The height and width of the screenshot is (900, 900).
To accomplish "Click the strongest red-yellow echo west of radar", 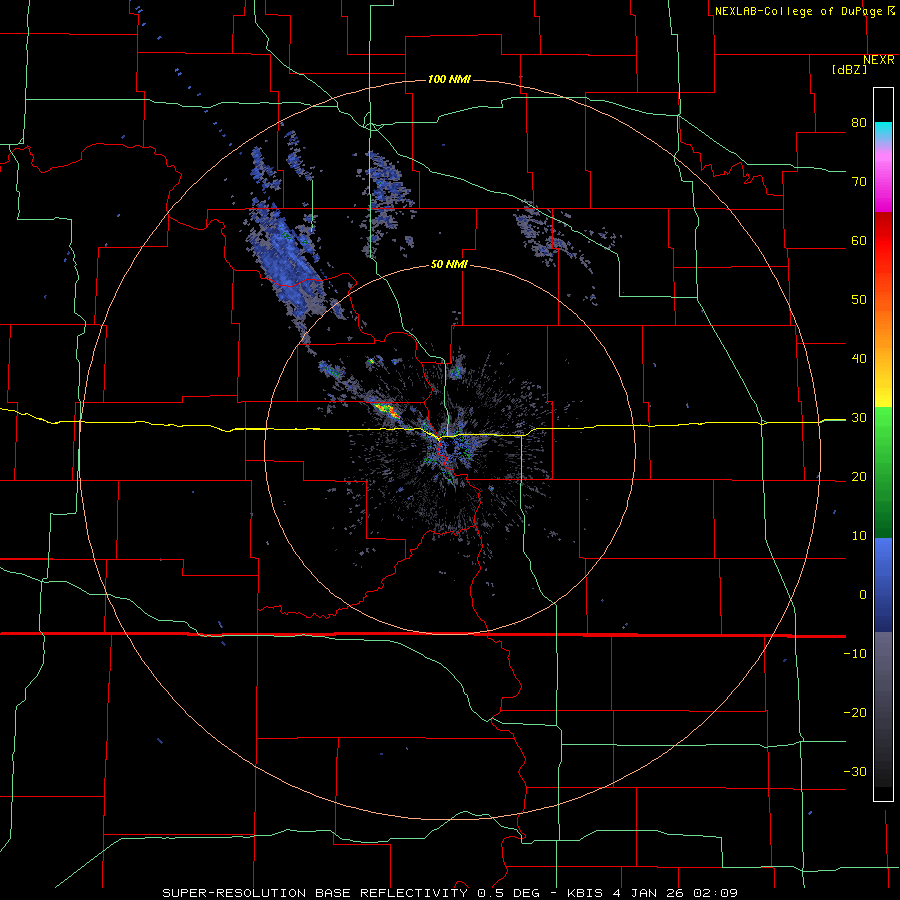I will tap(386, 410).
